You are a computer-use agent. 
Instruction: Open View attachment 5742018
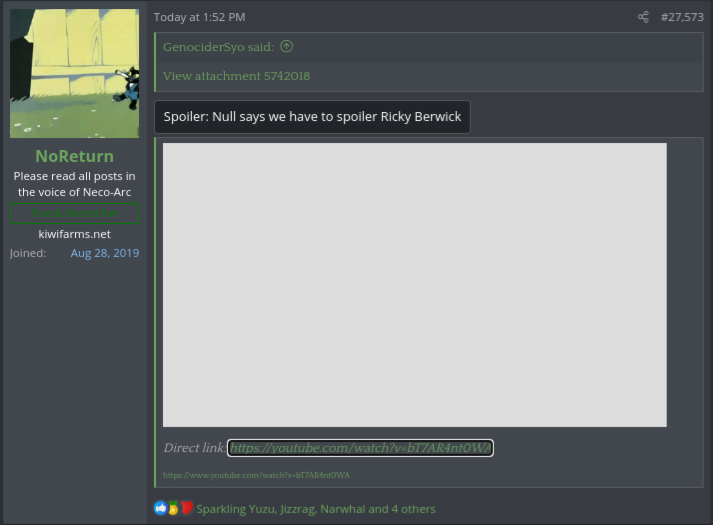(236, 76)
